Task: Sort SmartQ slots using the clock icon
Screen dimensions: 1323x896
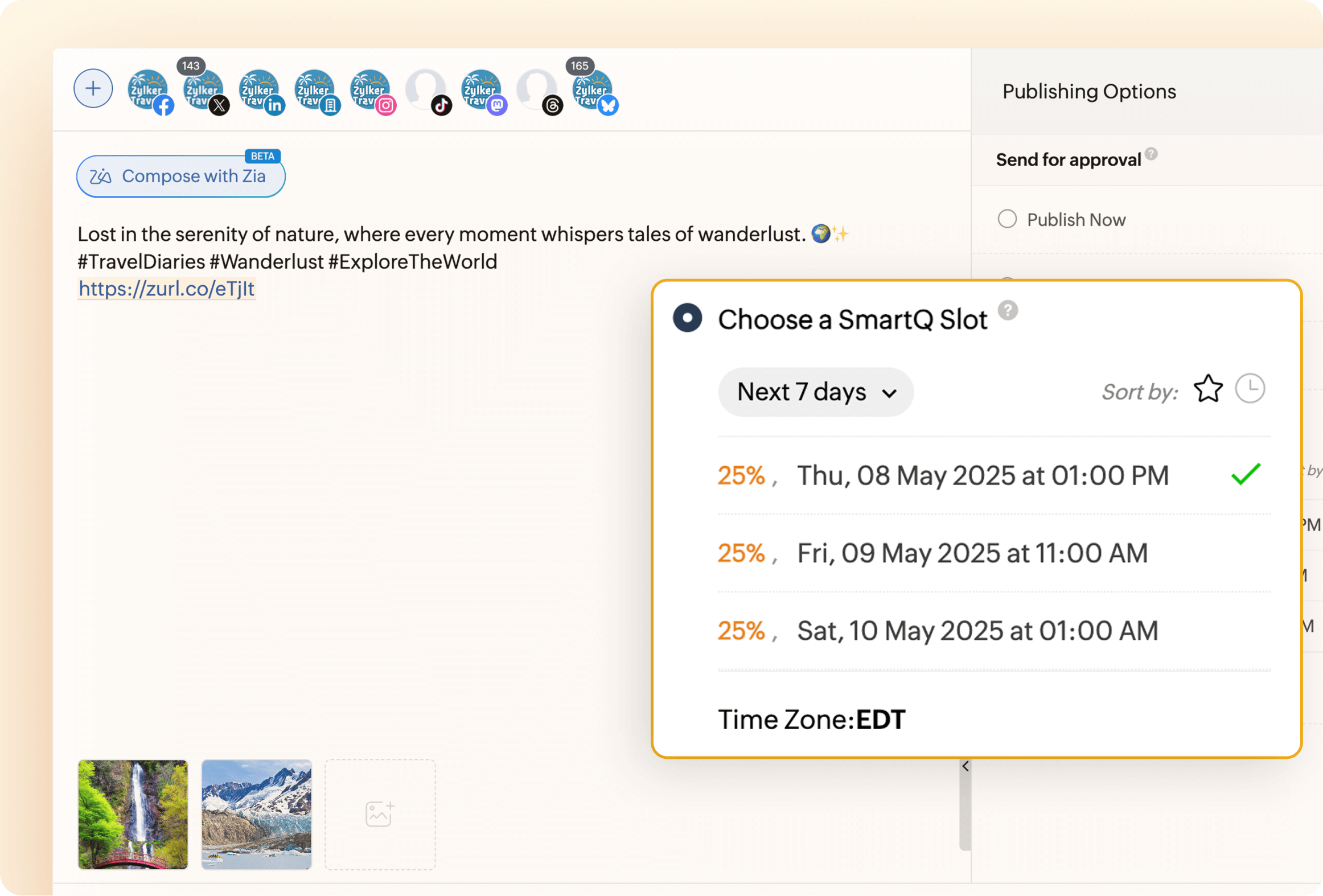Action: click(1250, 388)
